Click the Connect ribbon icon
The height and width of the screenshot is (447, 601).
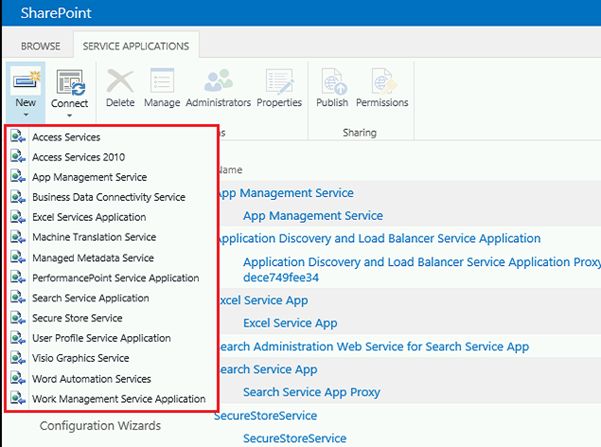click(70, 82)
